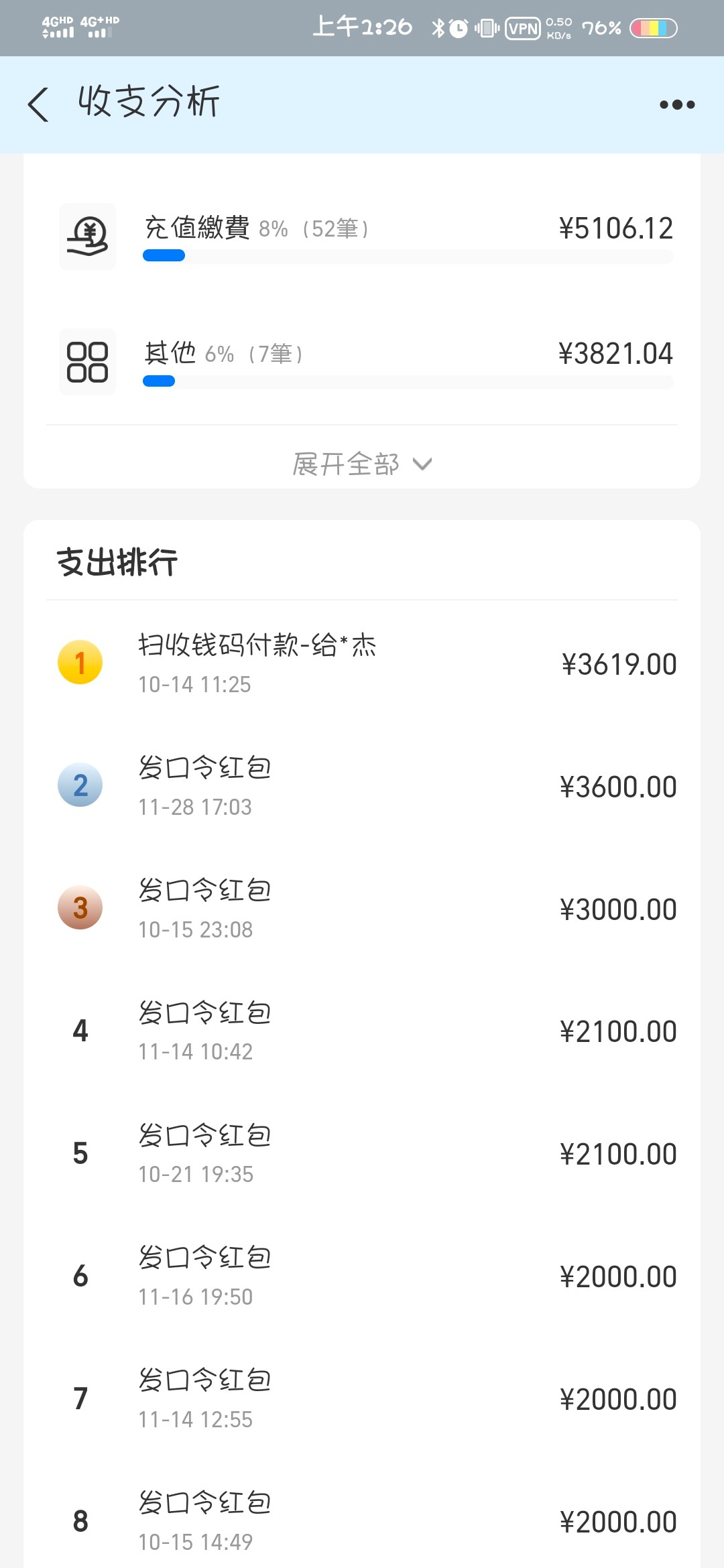The image size is (724, 1568).
Task: Tap the gold rank 1 medal
Action: tap(80, 663)
